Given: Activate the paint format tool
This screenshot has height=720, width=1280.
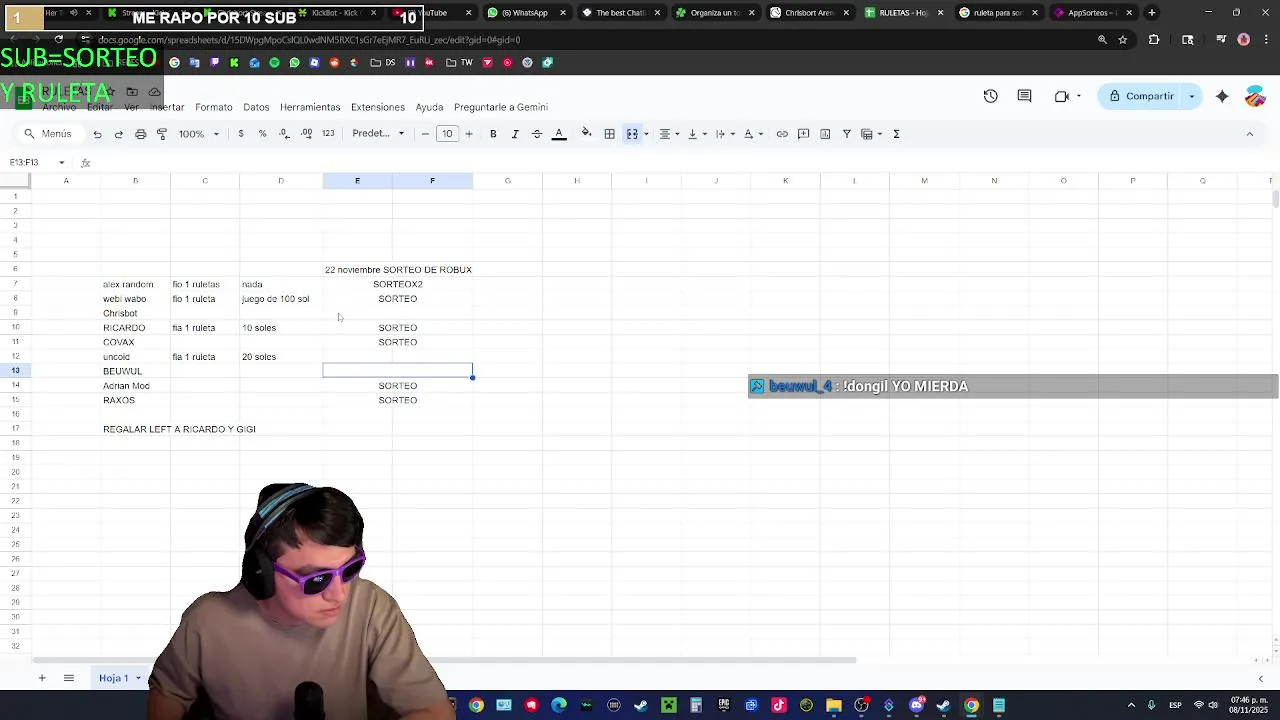Looking at the screenshot, I should pyautogui.click(x=162, y=134).
